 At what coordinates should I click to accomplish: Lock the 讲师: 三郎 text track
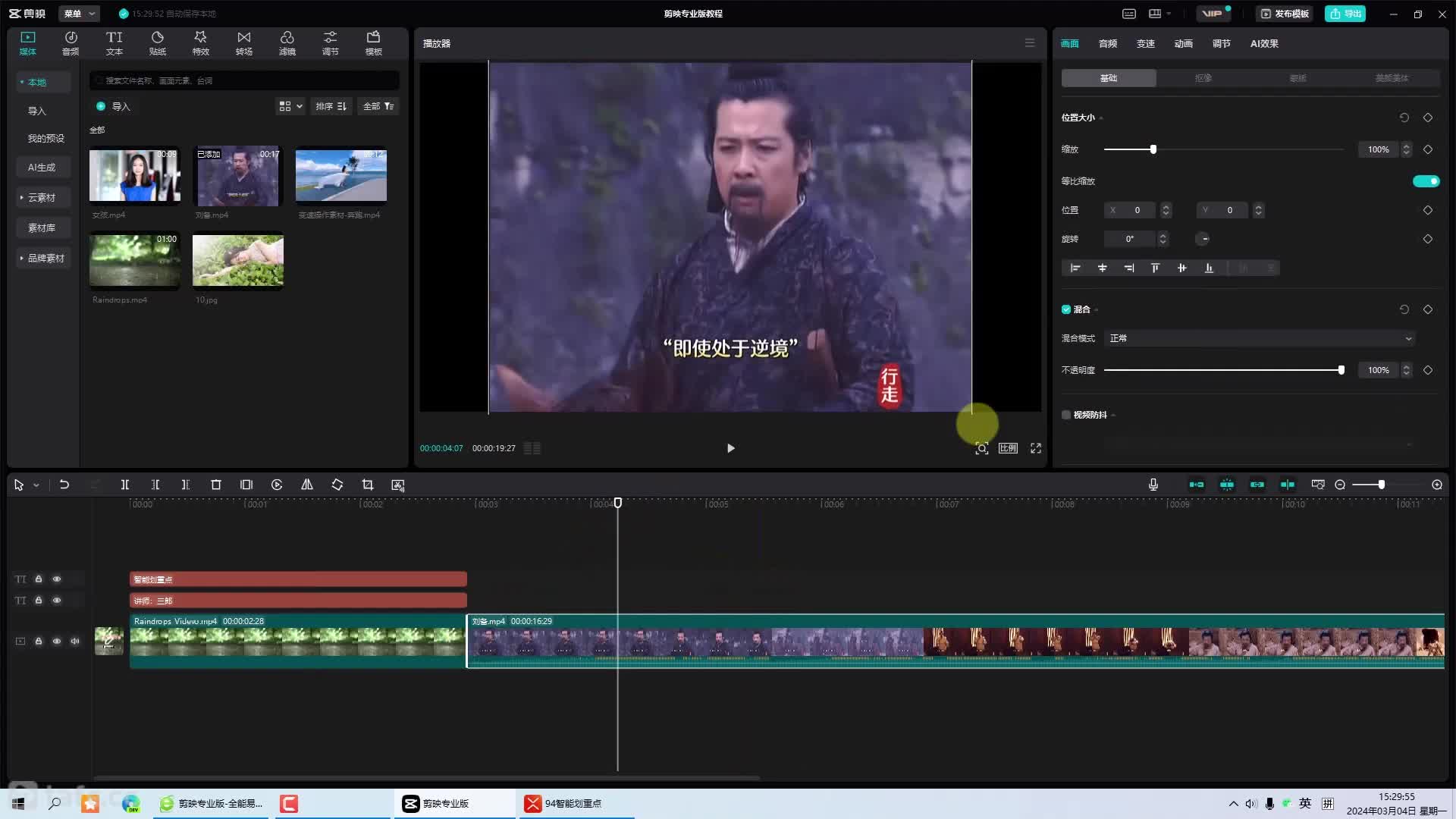point(39,601)
